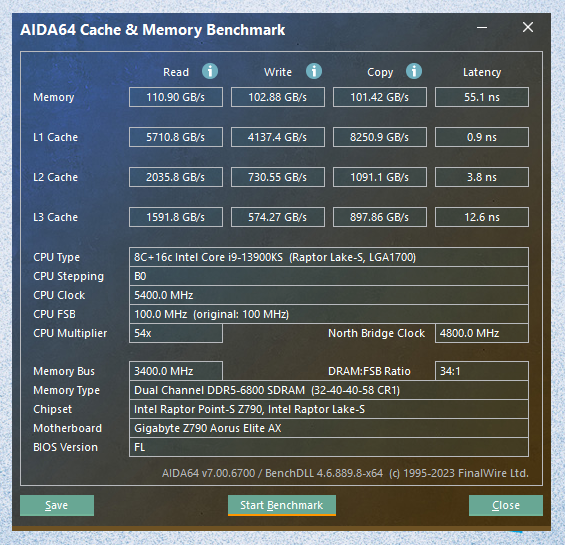Click the North Bridge Clock value 4800.0 MHz
The width and height of the screenshot is (565, 545).
pos(482,333)
